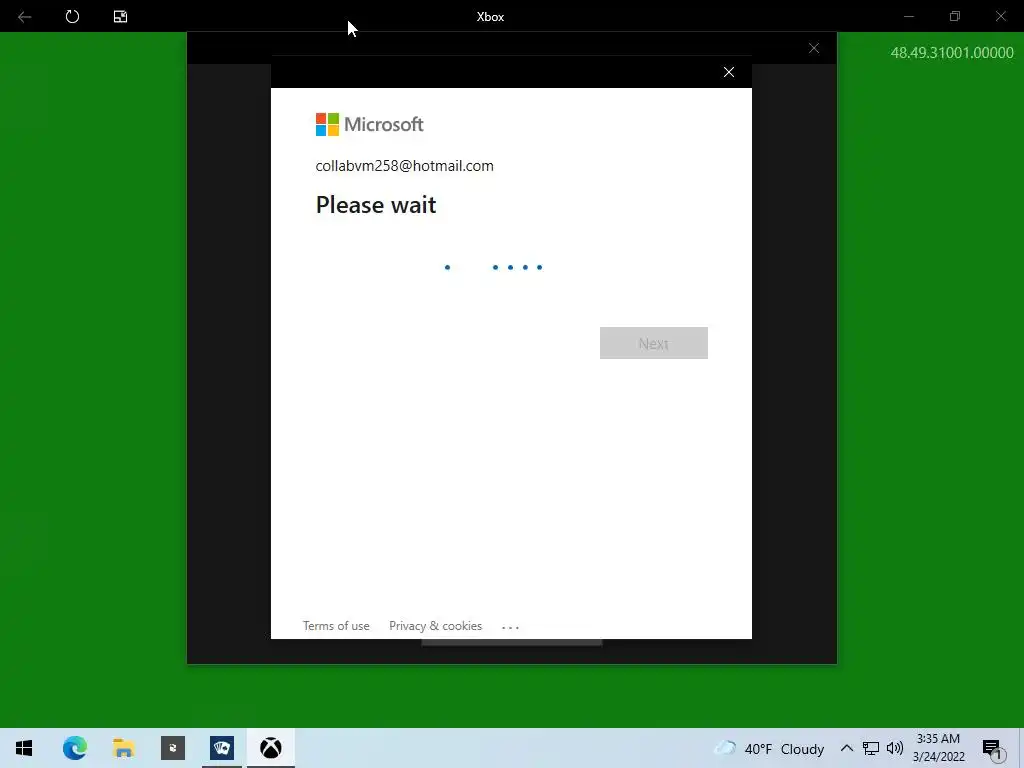1024x768 pixels.
Task: Open the weather widget 40°F Cloudy
Action: pyautogui.click(x=769, y=748)
